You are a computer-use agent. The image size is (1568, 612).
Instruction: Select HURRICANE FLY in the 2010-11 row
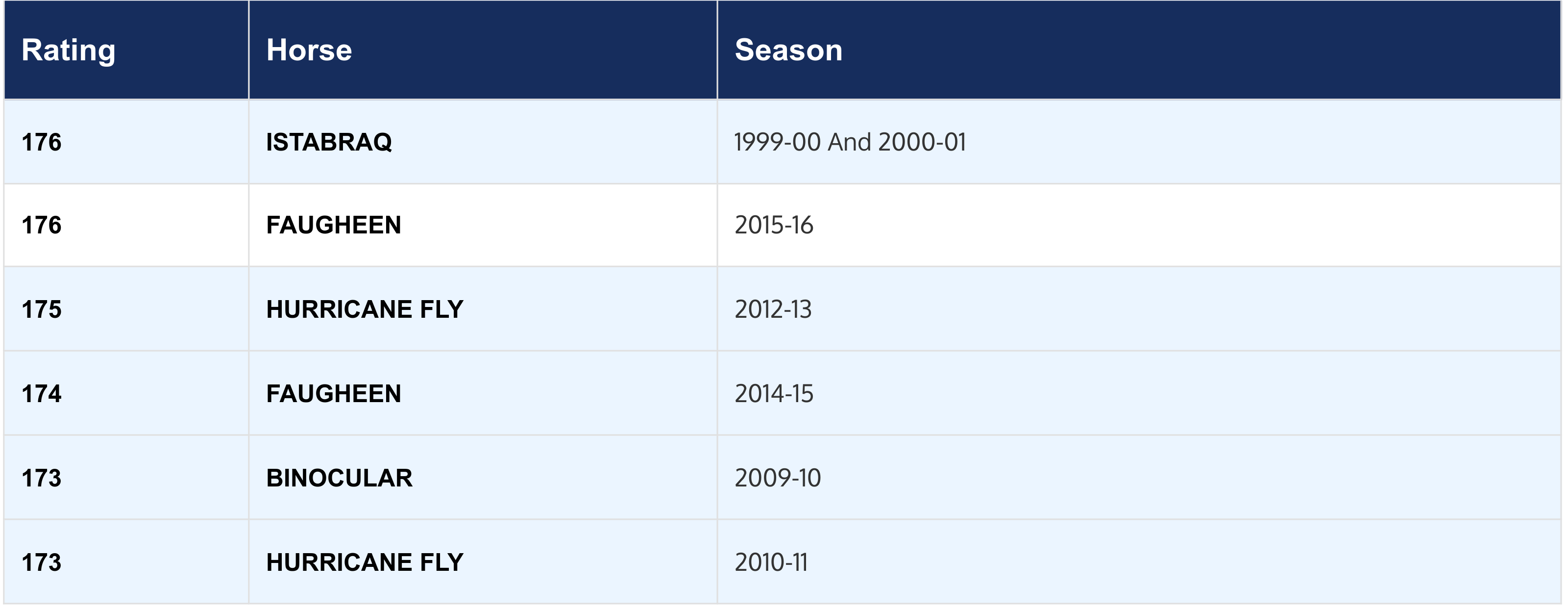point(483,562)
